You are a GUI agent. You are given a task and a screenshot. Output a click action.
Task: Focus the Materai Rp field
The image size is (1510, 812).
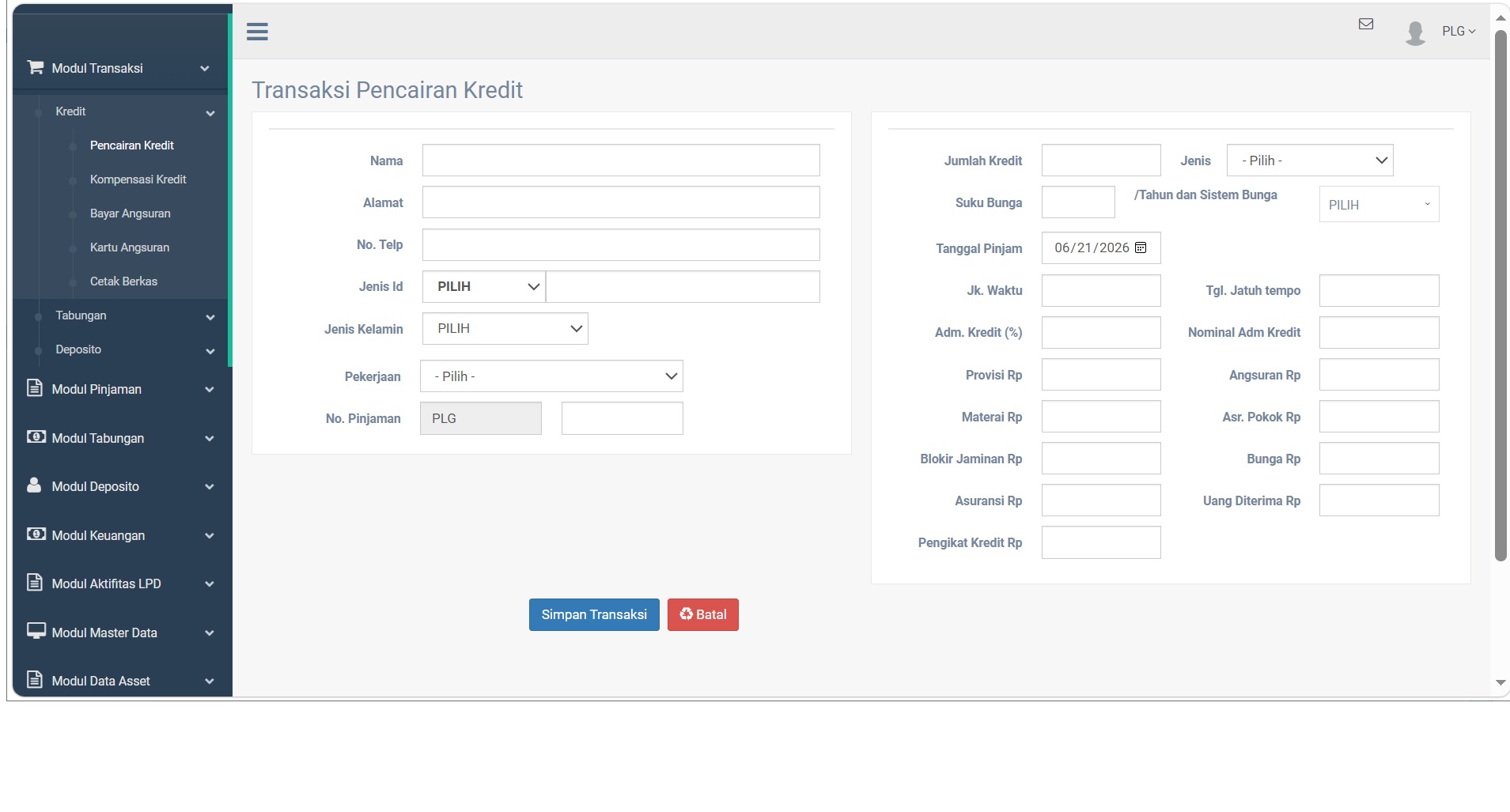pyautogui.click(x=1101, y=416)
